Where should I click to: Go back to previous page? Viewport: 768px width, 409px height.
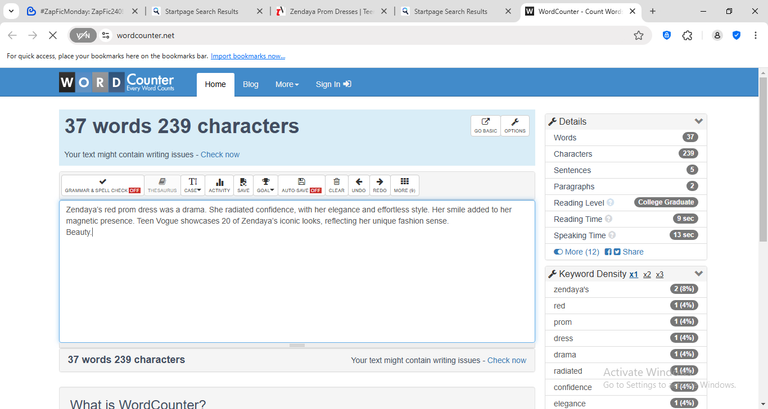click(x=12, y=35)
